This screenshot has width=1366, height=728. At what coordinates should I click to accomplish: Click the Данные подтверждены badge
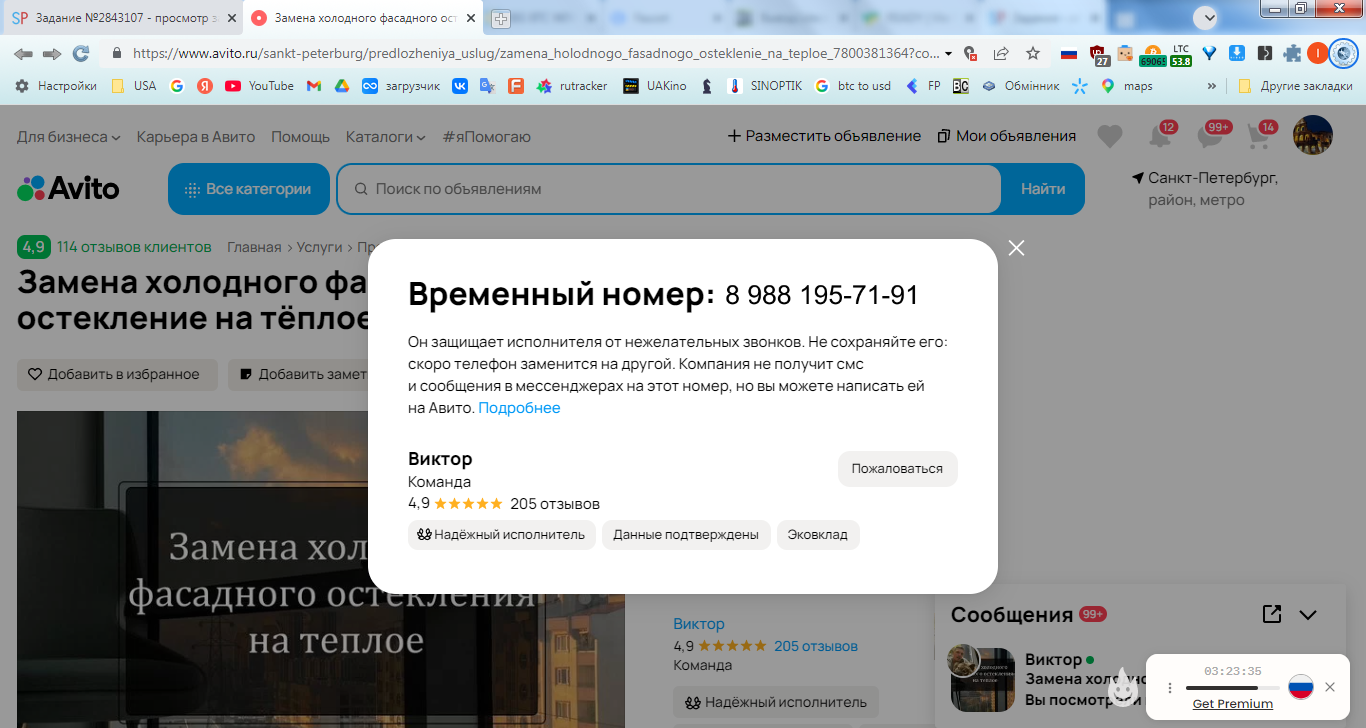click(x=686, y=535)
